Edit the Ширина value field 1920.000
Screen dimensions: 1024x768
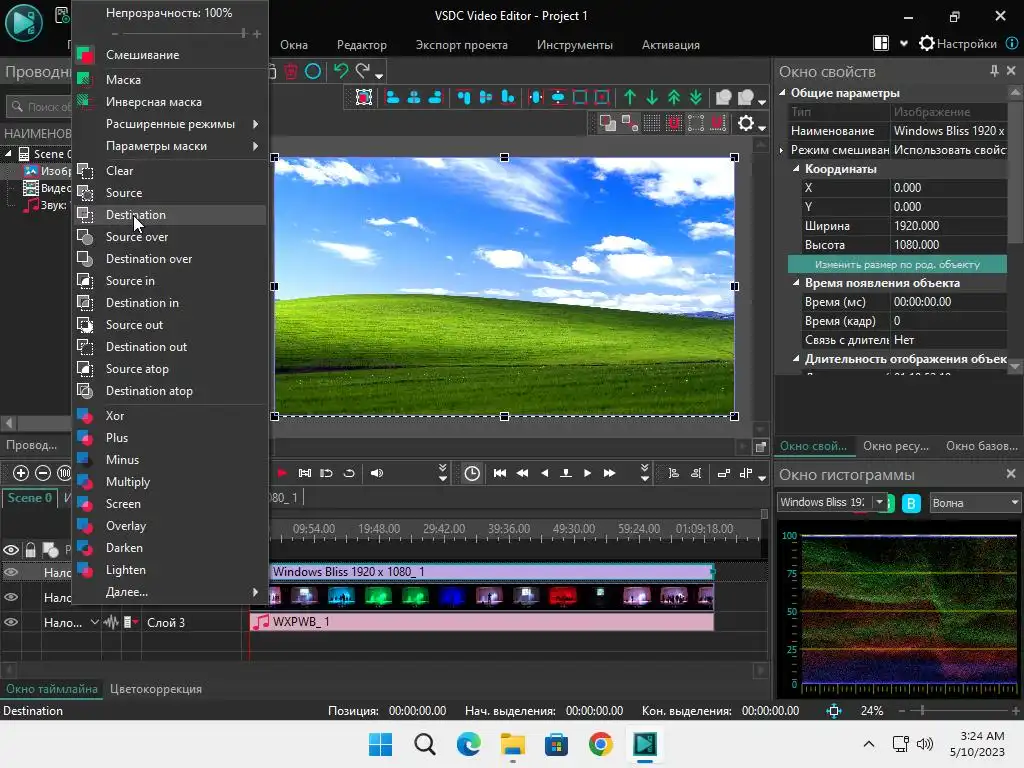[x=948, y=226]
